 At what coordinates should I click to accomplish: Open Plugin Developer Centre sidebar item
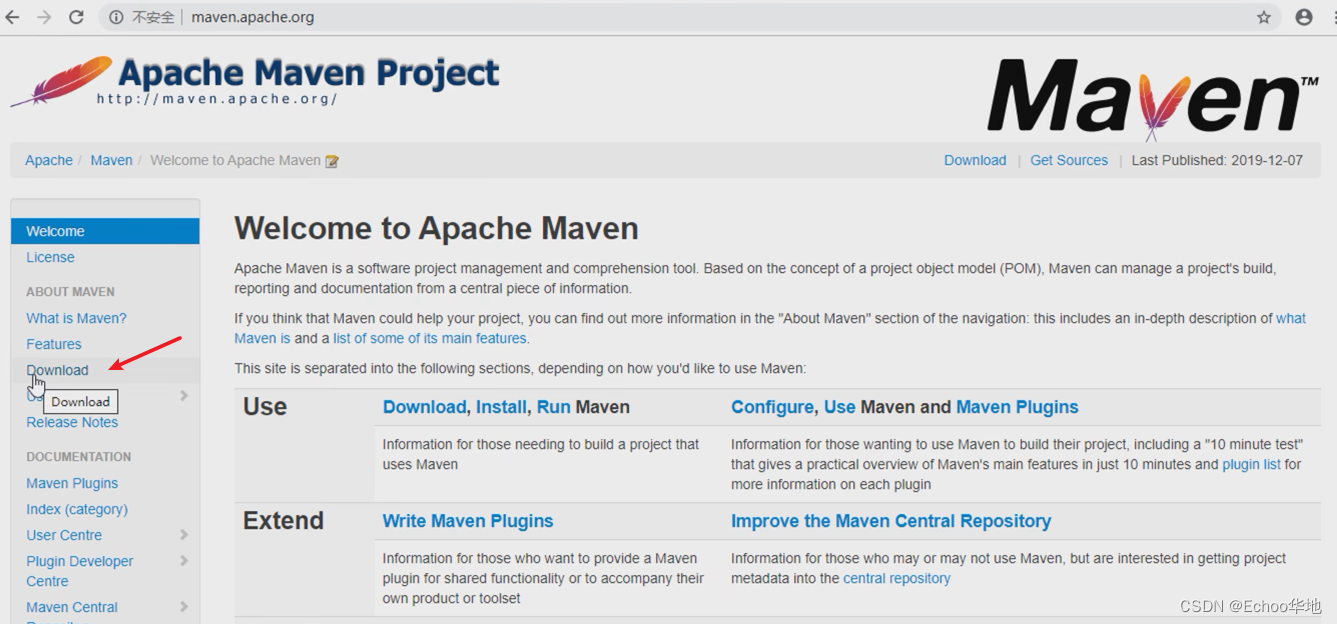click(x=80, y=571)
